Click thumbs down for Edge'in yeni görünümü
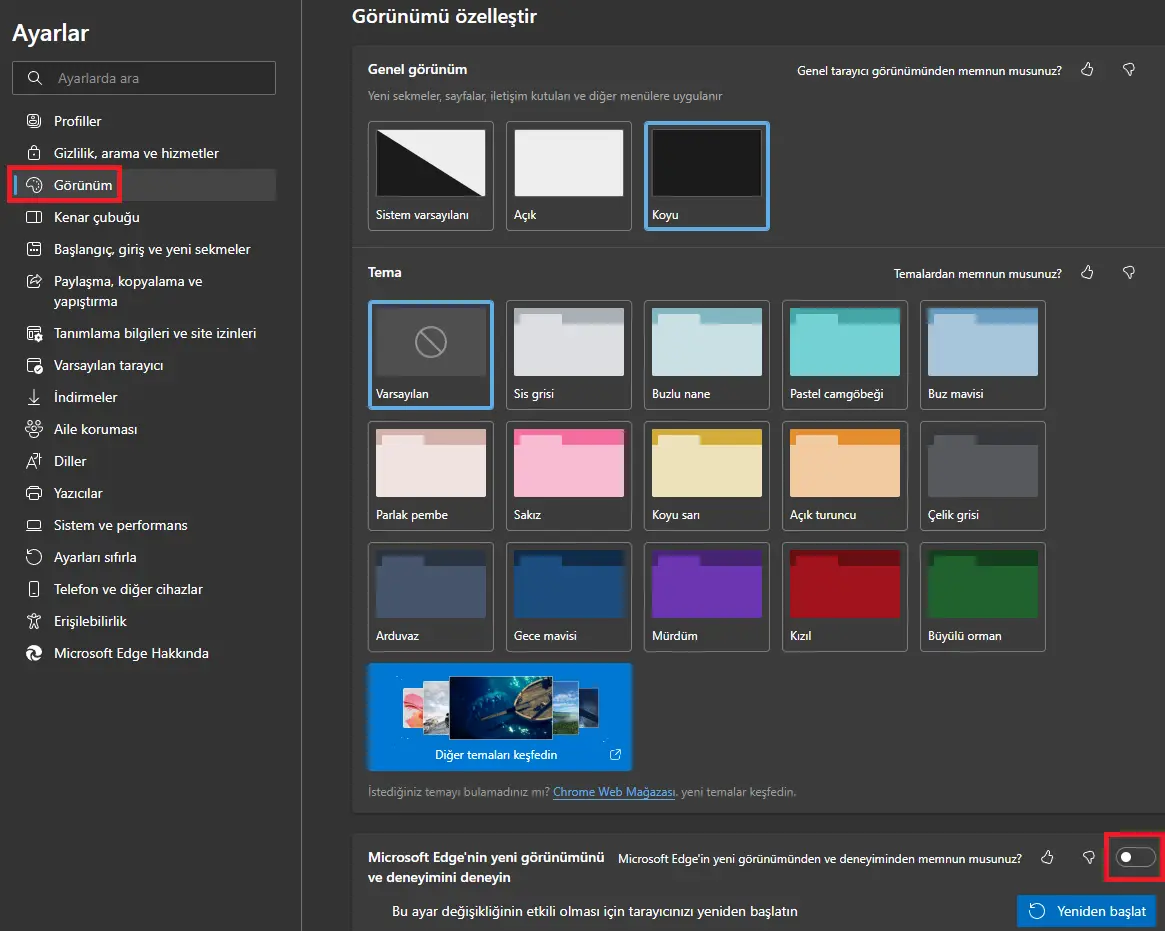 click(x=1088, y=857)
